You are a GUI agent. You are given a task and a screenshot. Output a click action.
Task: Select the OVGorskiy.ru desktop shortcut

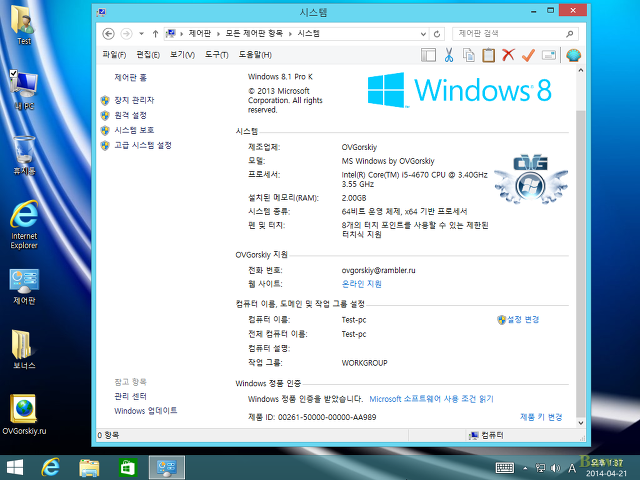click(24, 415)
